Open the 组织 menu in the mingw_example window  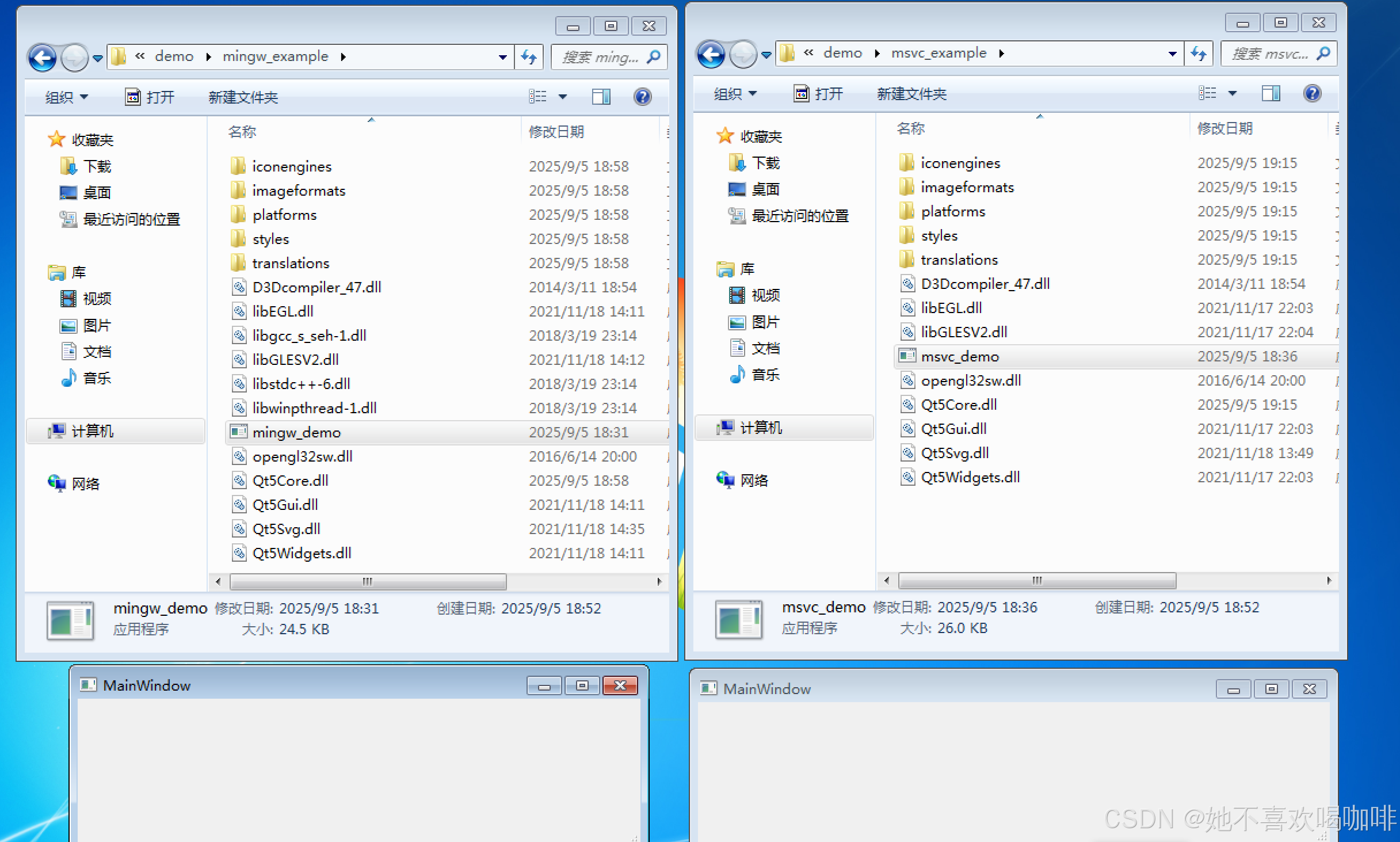(x=66, y=97)
